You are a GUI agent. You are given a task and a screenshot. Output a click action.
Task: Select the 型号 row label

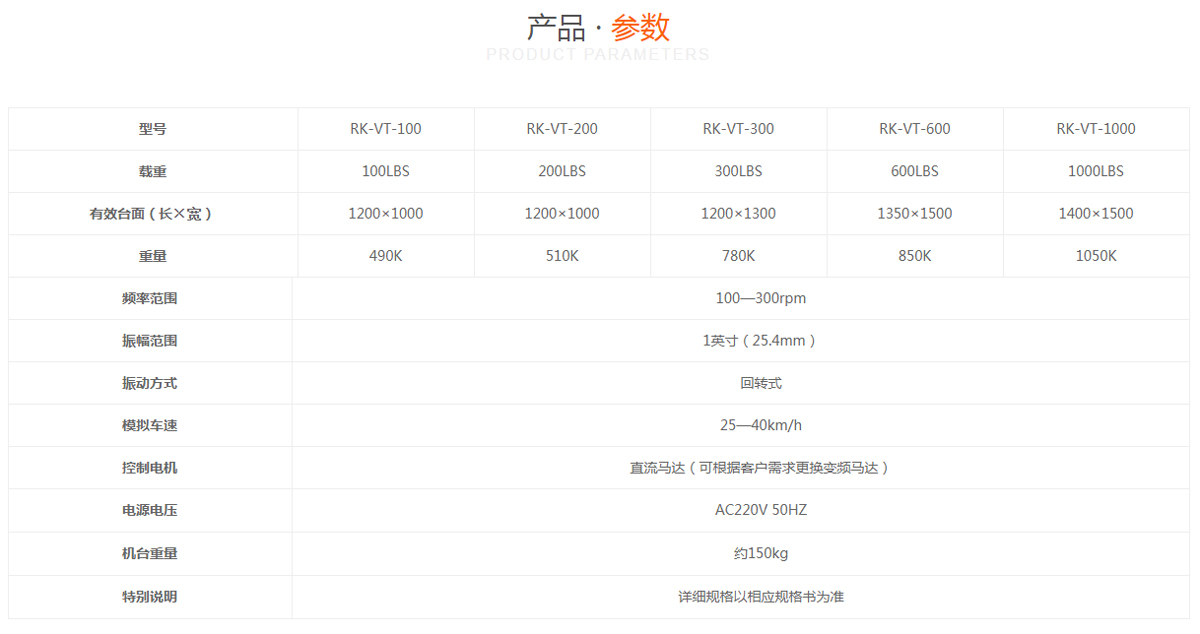[150, 128]
